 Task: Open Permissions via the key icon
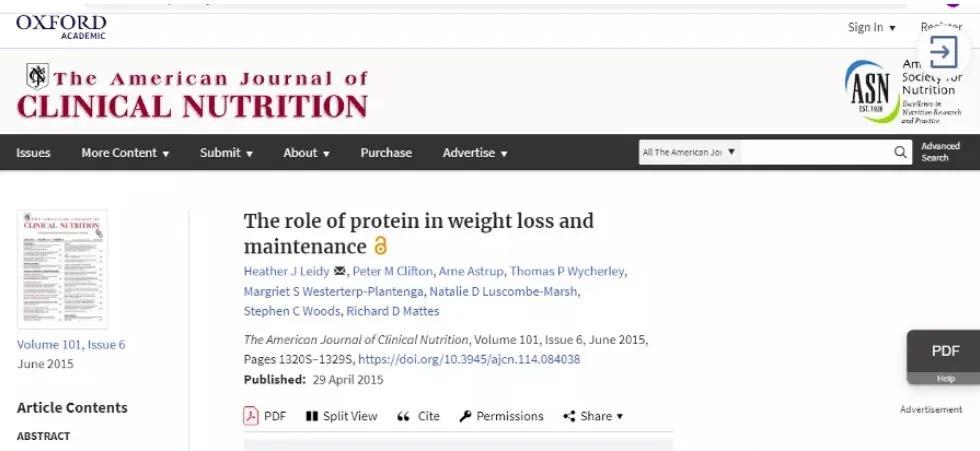click(x=465, y=416)
